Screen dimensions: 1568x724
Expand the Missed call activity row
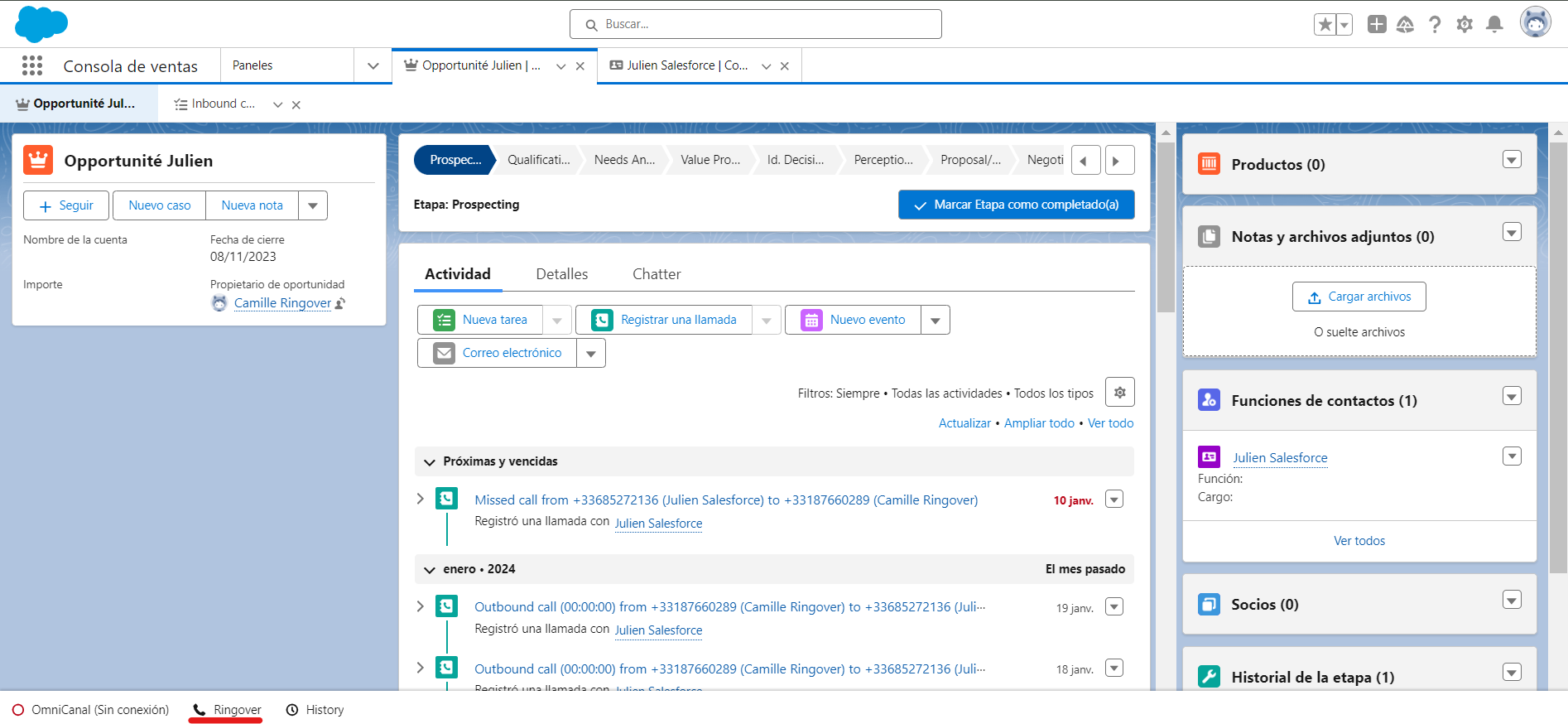420,499
